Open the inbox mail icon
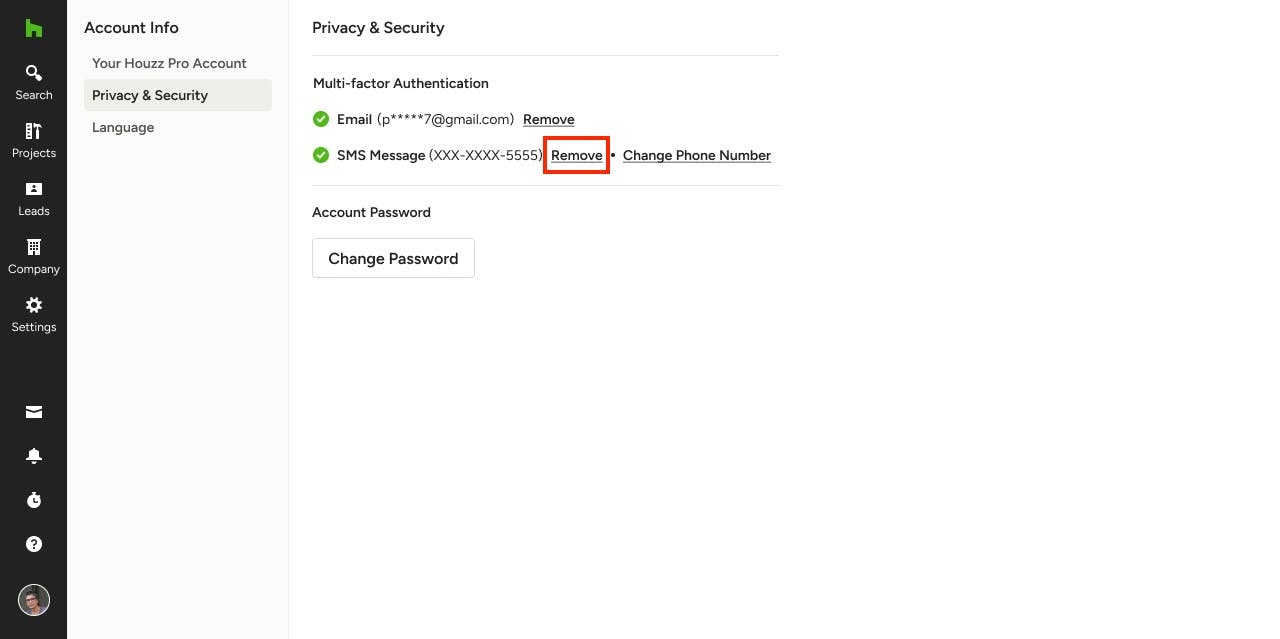Screen dimensions: 1280x639 point(34,412)
